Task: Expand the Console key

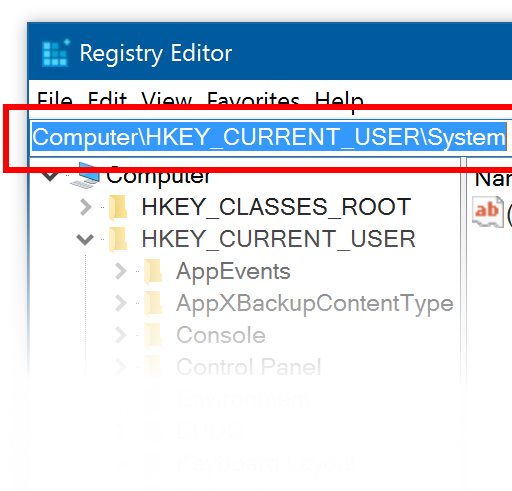Action: (121, 335)
